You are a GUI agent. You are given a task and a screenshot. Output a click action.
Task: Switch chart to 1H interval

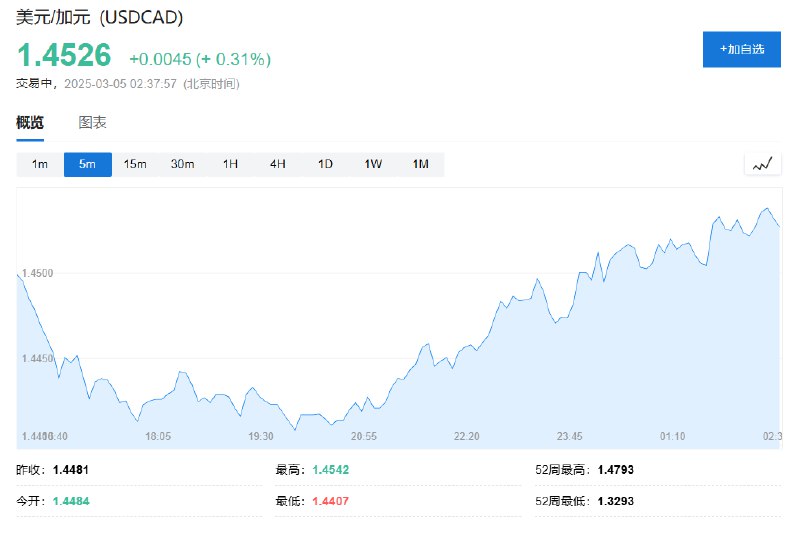[230, 164]
